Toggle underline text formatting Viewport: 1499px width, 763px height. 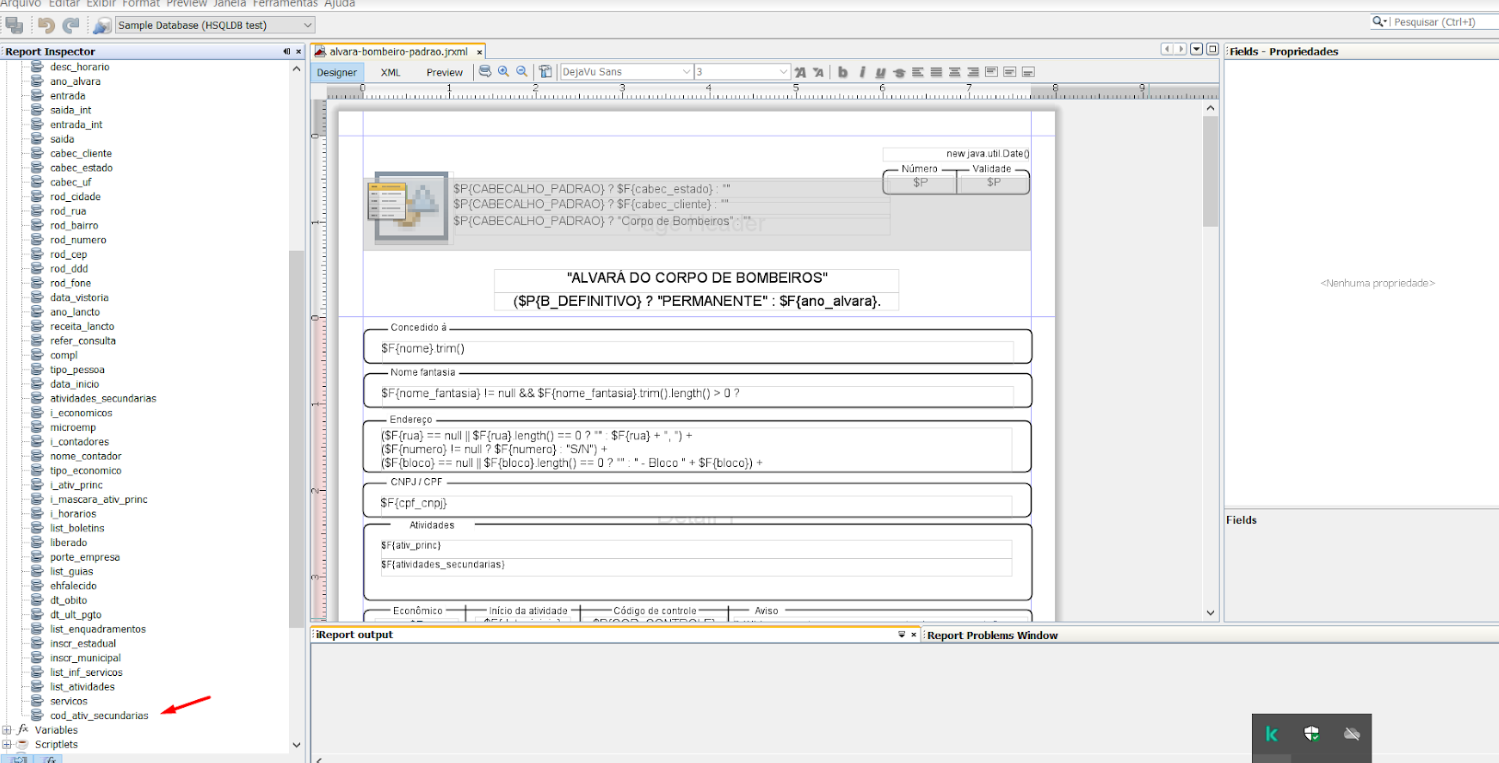880,72
